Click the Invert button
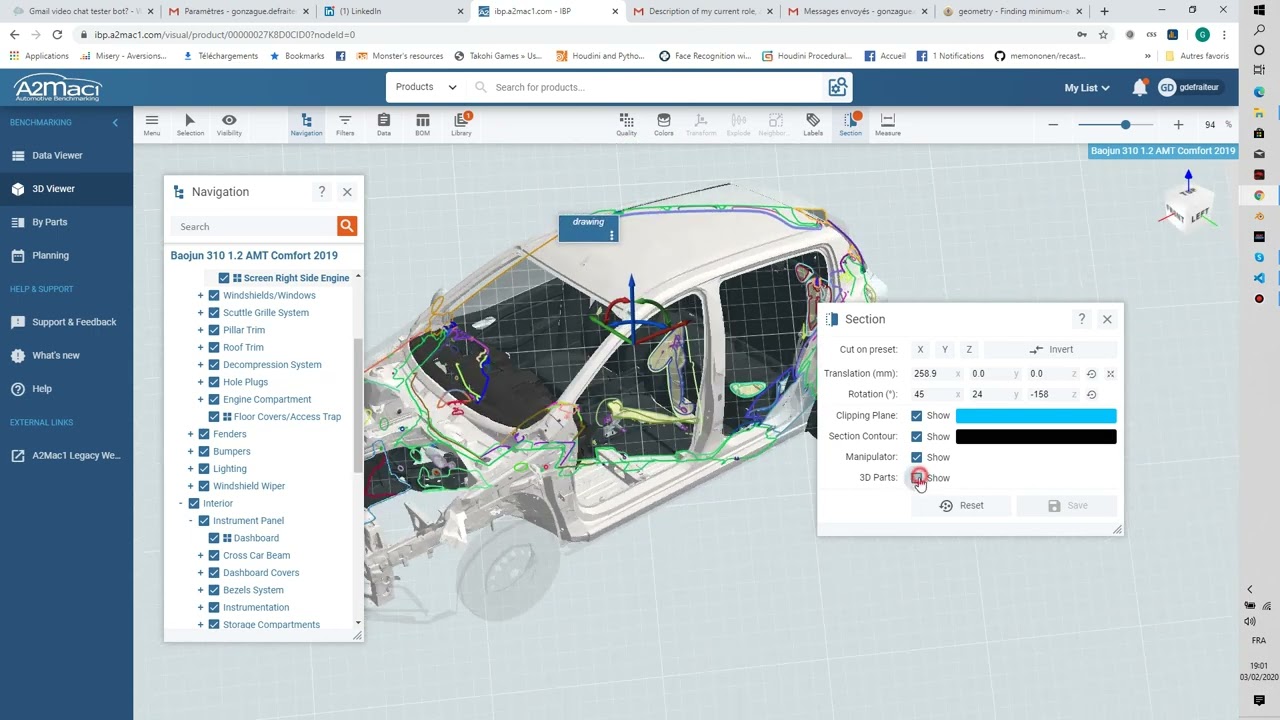Image resolution: width=1280 pixels, height=720 pixels. [x=1051, y=350]
